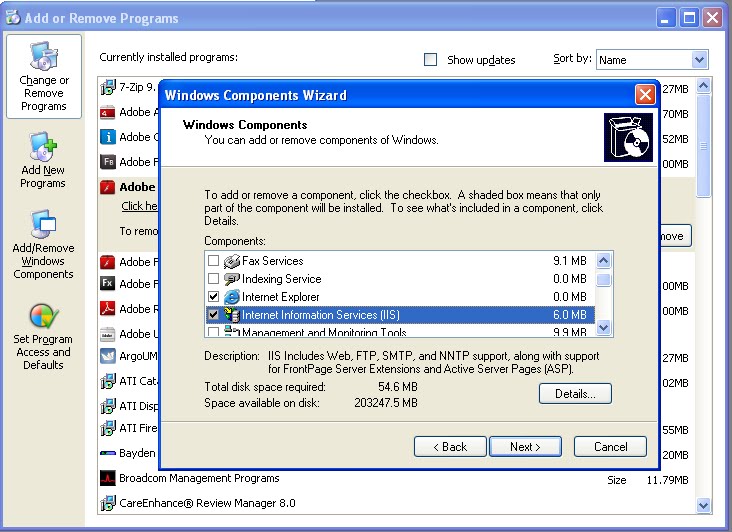
Task: Click the 9.1 MB size value
Action: 570,261
